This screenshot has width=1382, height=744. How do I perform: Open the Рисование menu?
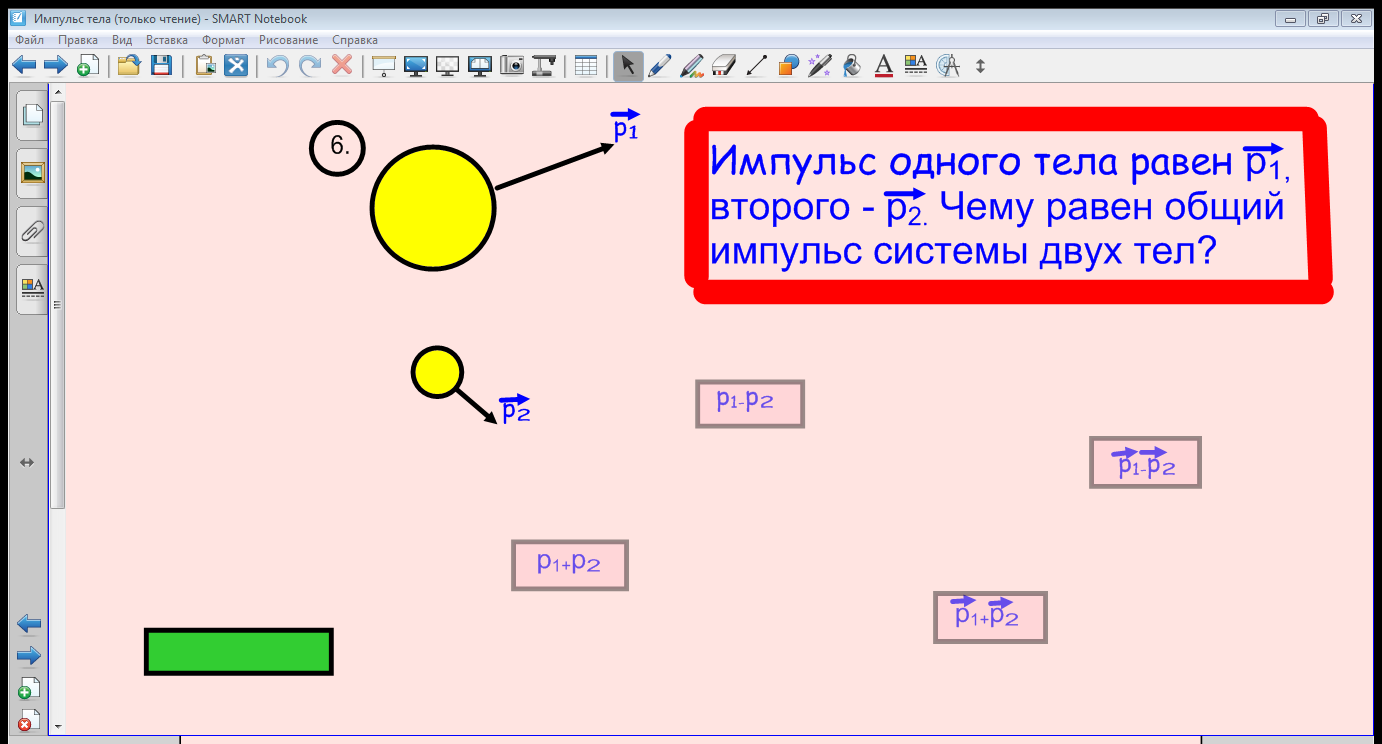(288, 40)
